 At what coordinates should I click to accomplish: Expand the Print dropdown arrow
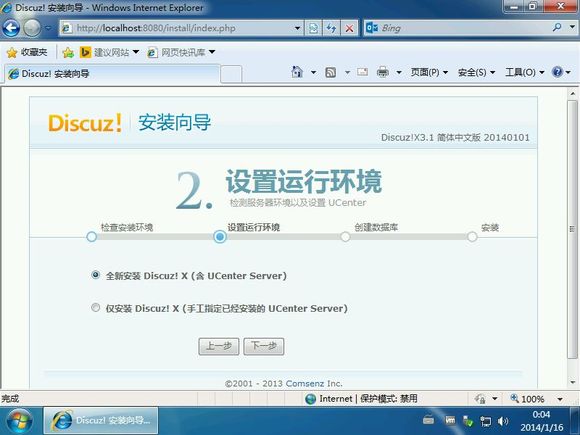pyautogui.click(x=399, y=72)
